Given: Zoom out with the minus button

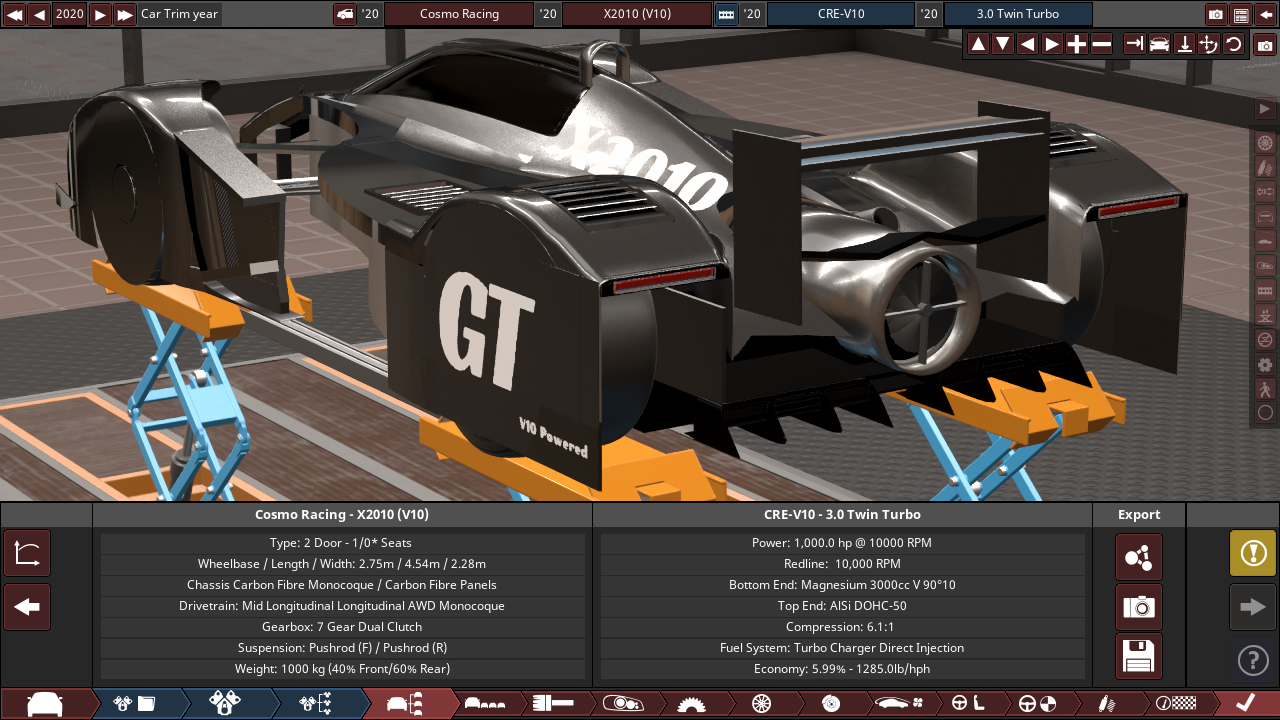Looking at the screenshot, I should coord(1101,44).
